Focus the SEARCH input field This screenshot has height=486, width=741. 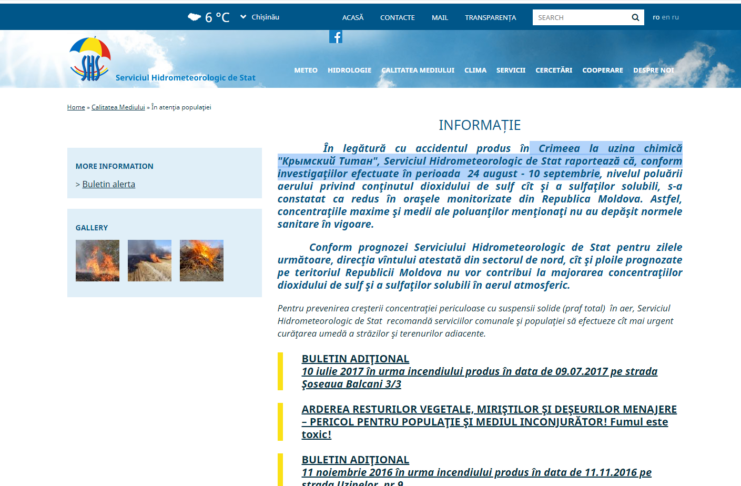coord(581,17)
